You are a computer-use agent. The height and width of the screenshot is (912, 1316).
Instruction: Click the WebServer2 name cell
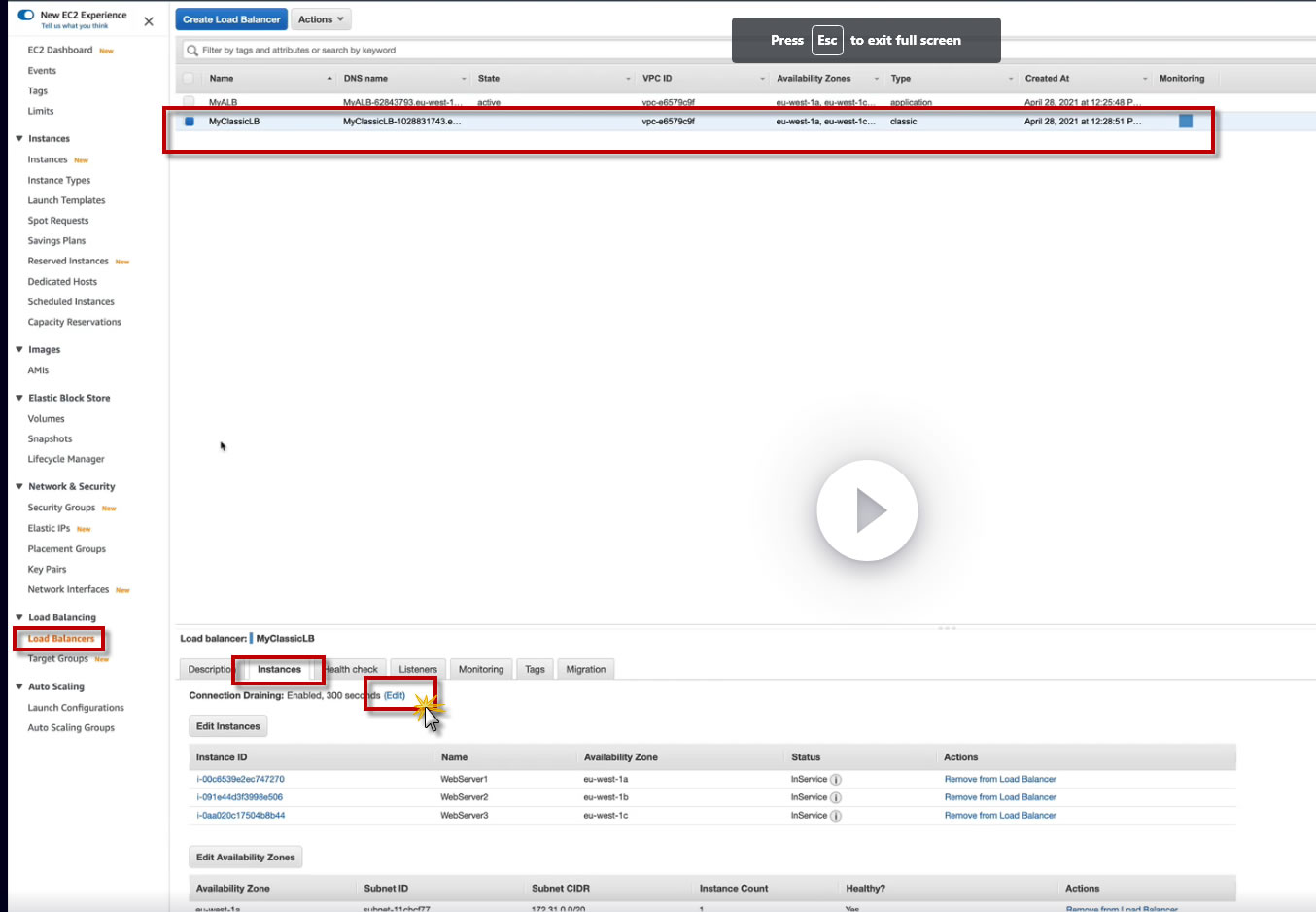point(465,797)
